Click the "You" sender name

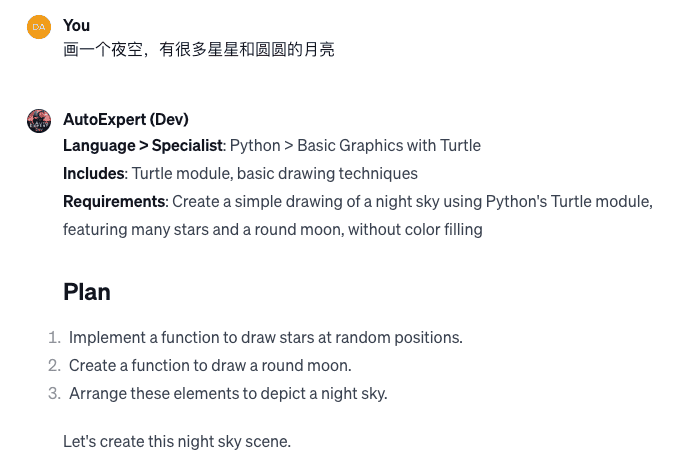coord(76,25)
